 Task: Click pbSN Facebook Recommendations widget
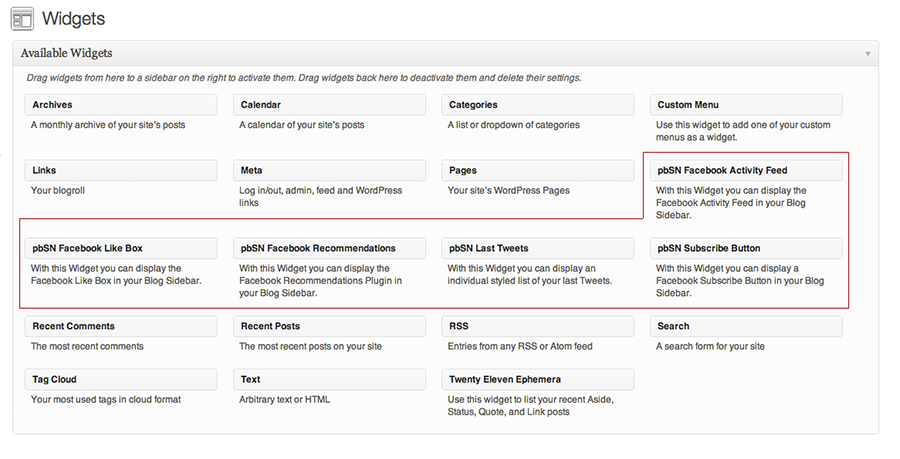click(x=329, y=249)
